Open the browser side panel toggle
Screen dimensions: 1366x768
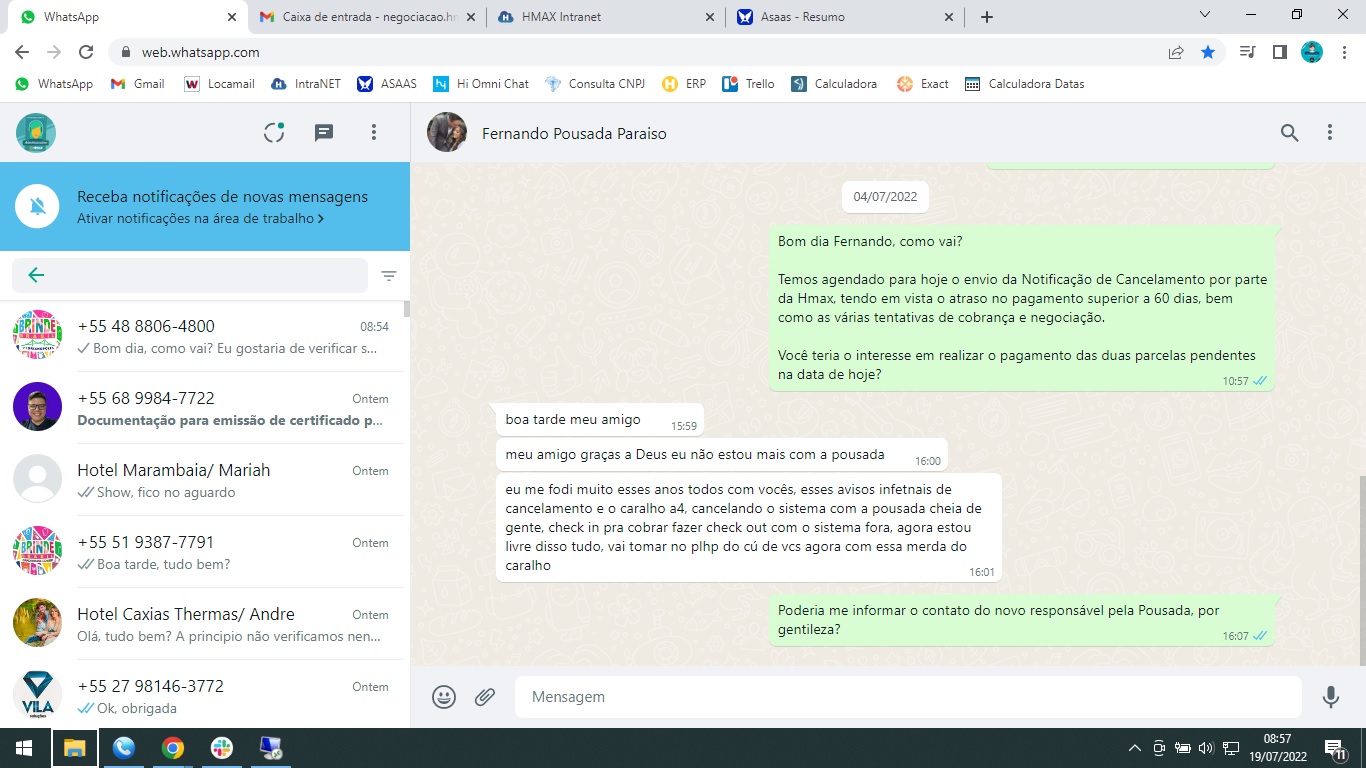pyautogui.click(x=1279, y=52)
